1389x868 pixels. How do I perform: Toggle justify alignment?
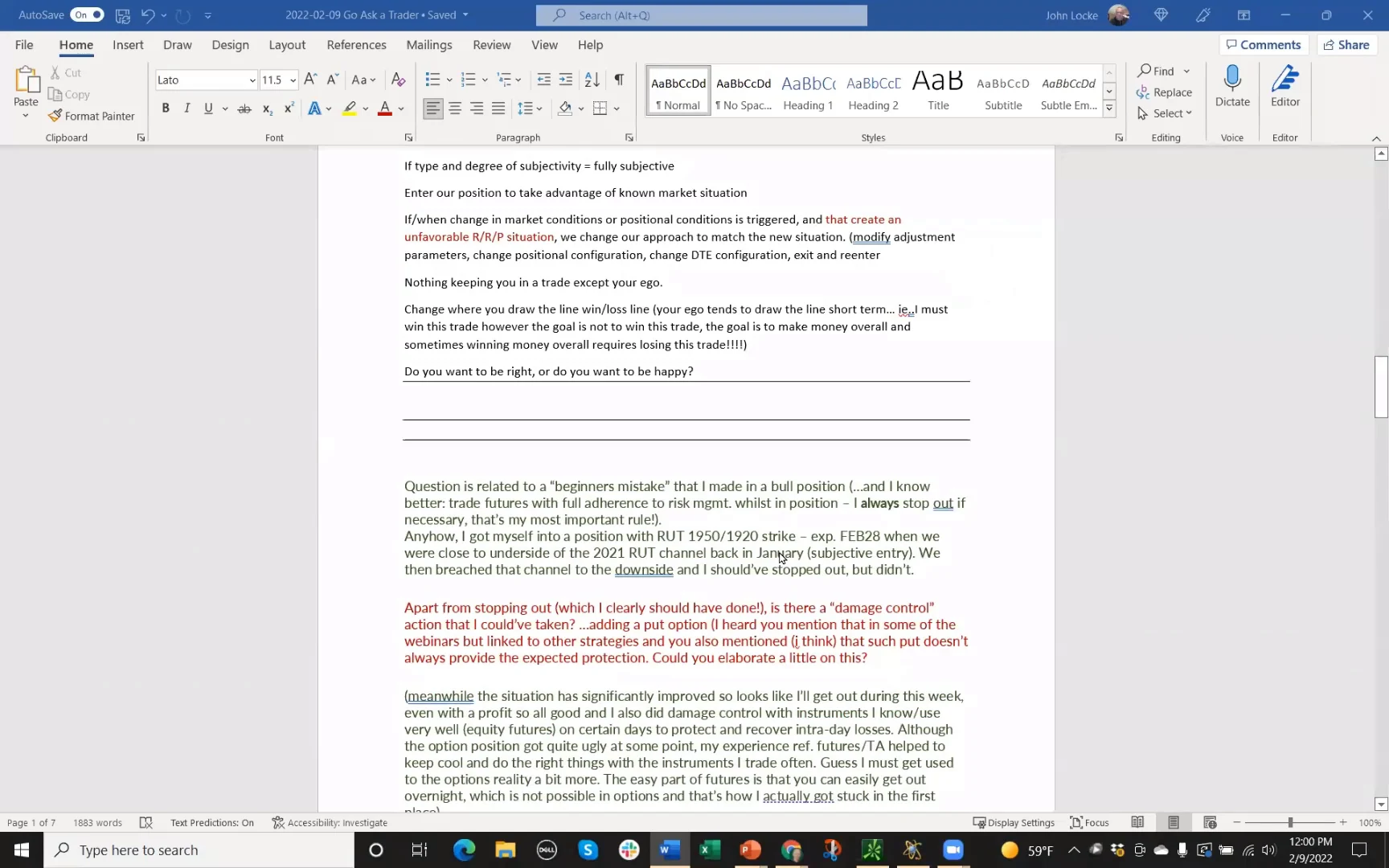pos(498,108)
